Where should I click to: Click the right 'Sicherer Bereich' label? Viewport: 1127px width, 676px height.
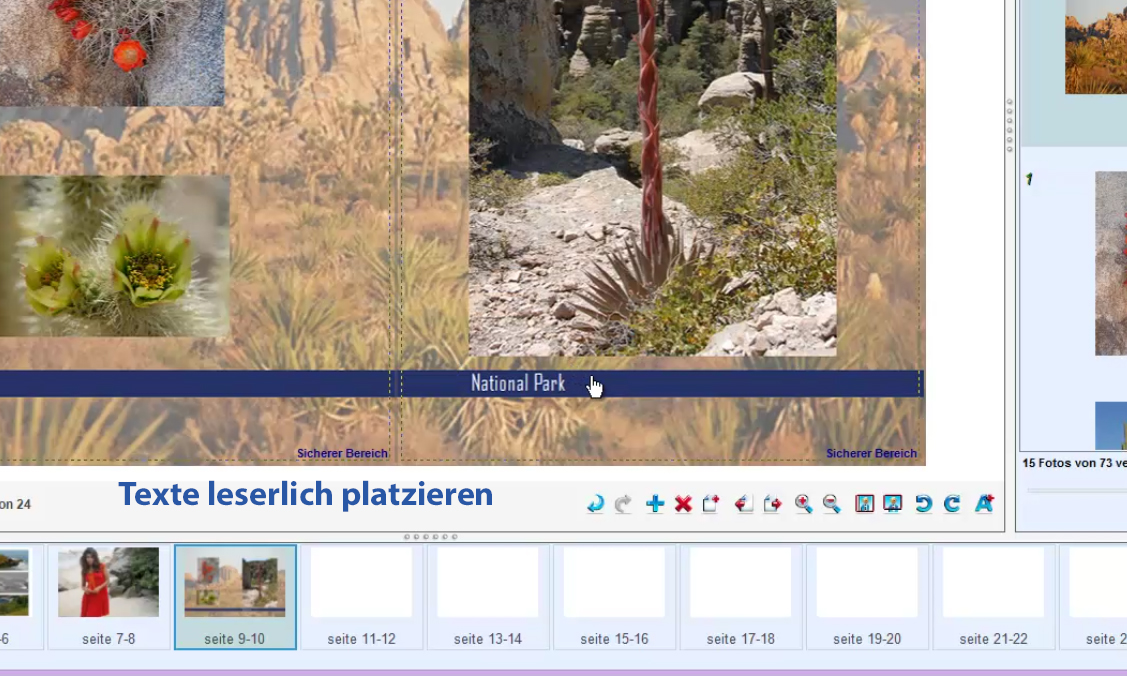pos(871,453)
